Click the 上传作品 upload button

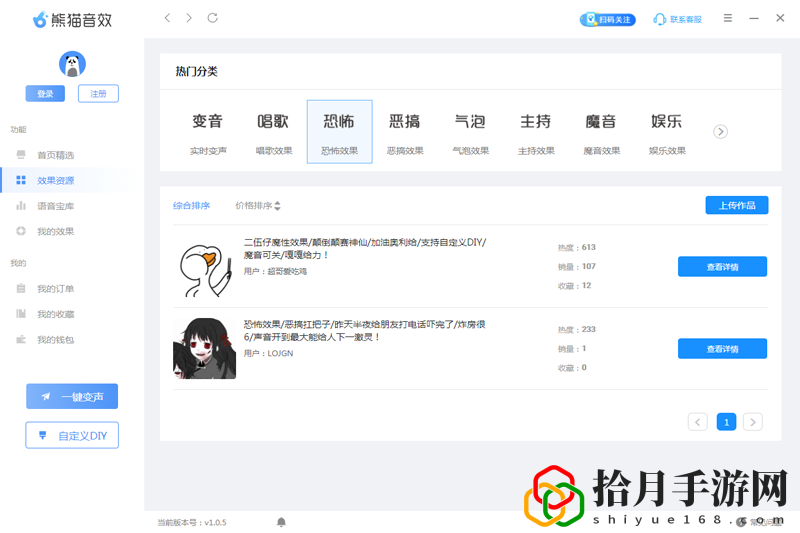tap(737, 205)
